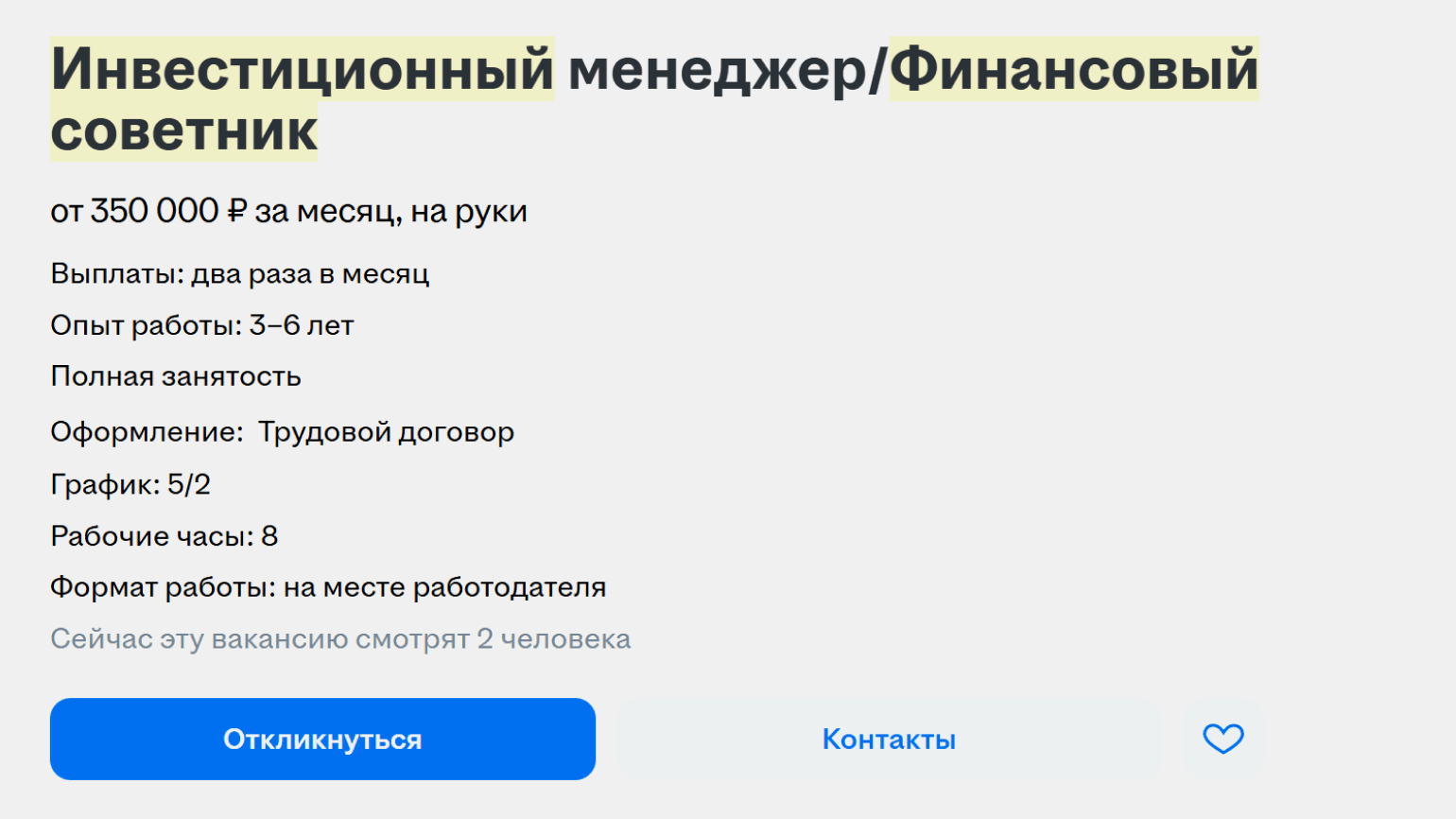Click the highlighted word Финансовый in title
1456x819 pixels.
coord(1074,69)
